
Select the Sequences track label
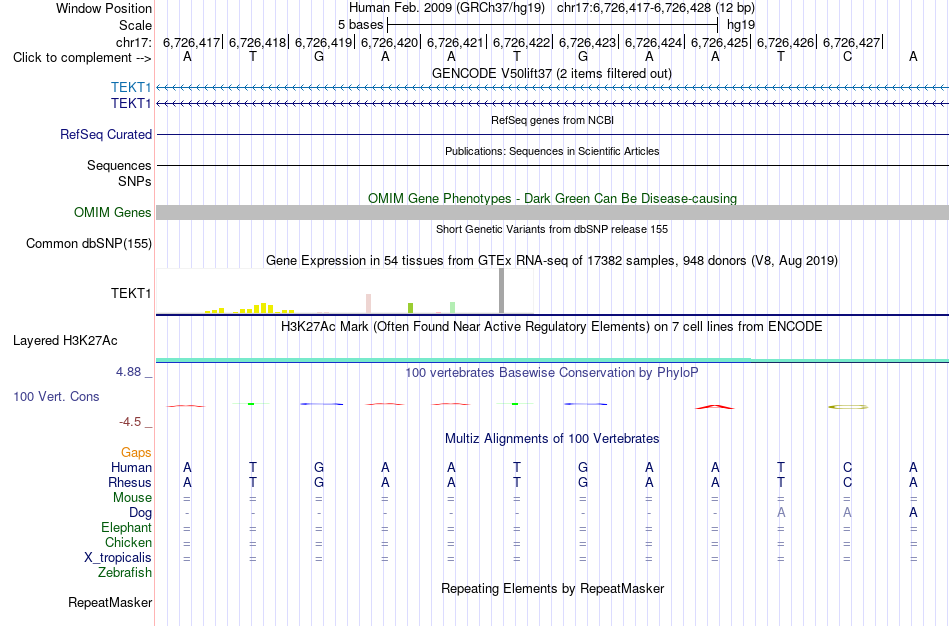pos(119,165)
